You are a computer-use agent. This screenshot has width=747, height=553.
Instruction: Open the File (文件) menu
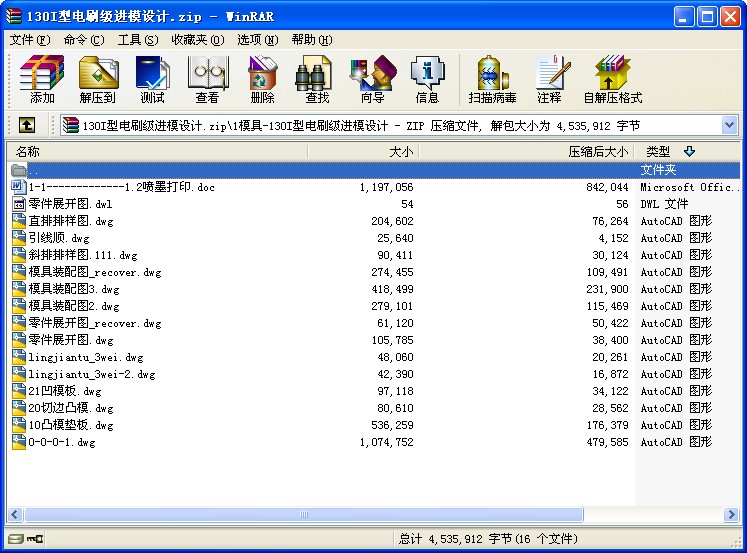pyautogui.click(x=30, y=40)
